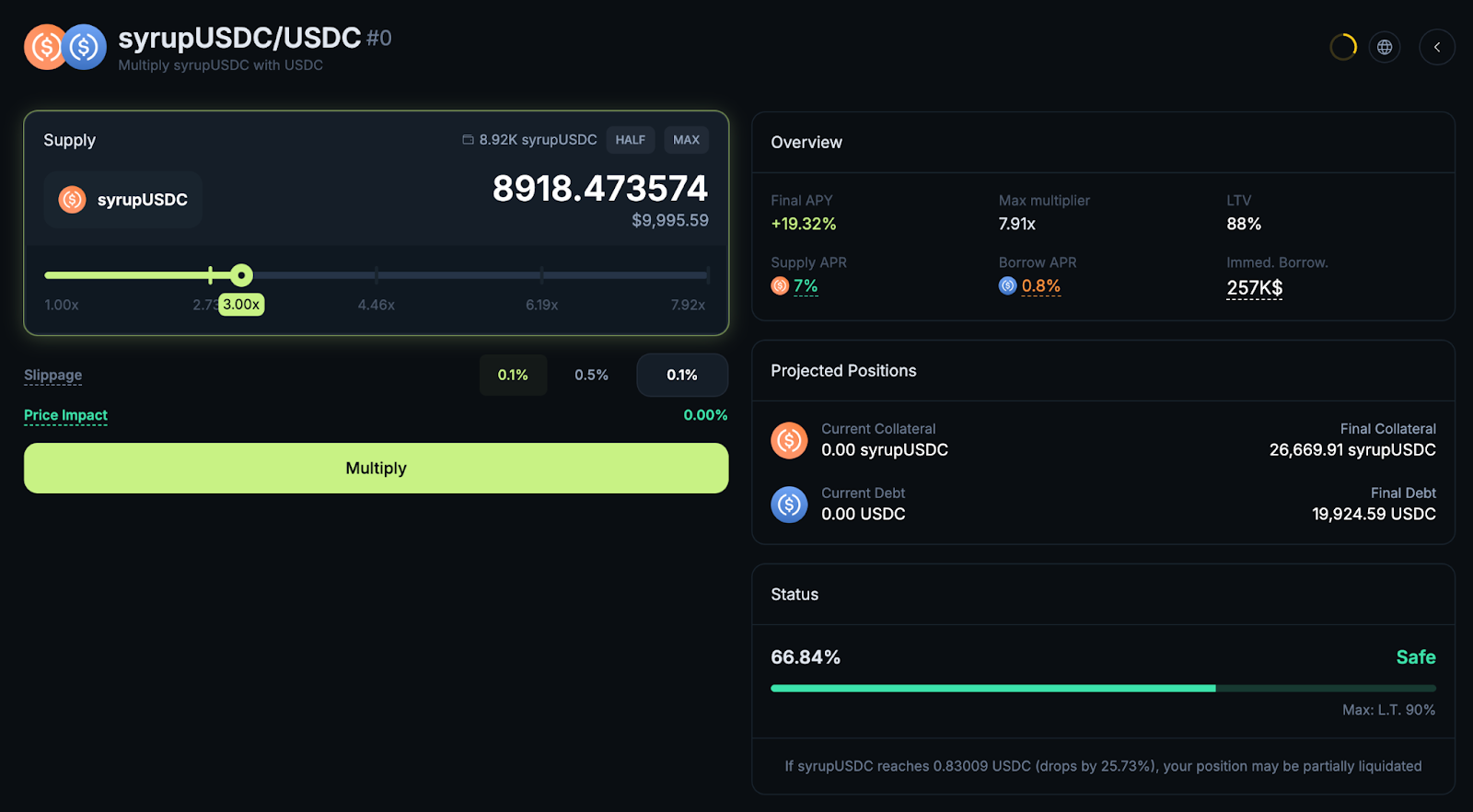The image size is (1473, 812).
Task: Click the Borrow APR USDC coin icon
Action: tap(1007, 286)
